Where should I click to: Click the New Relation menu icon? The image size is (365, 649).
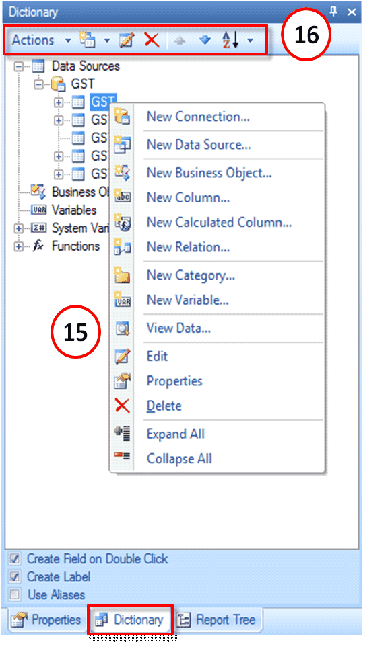pos(122,247)
